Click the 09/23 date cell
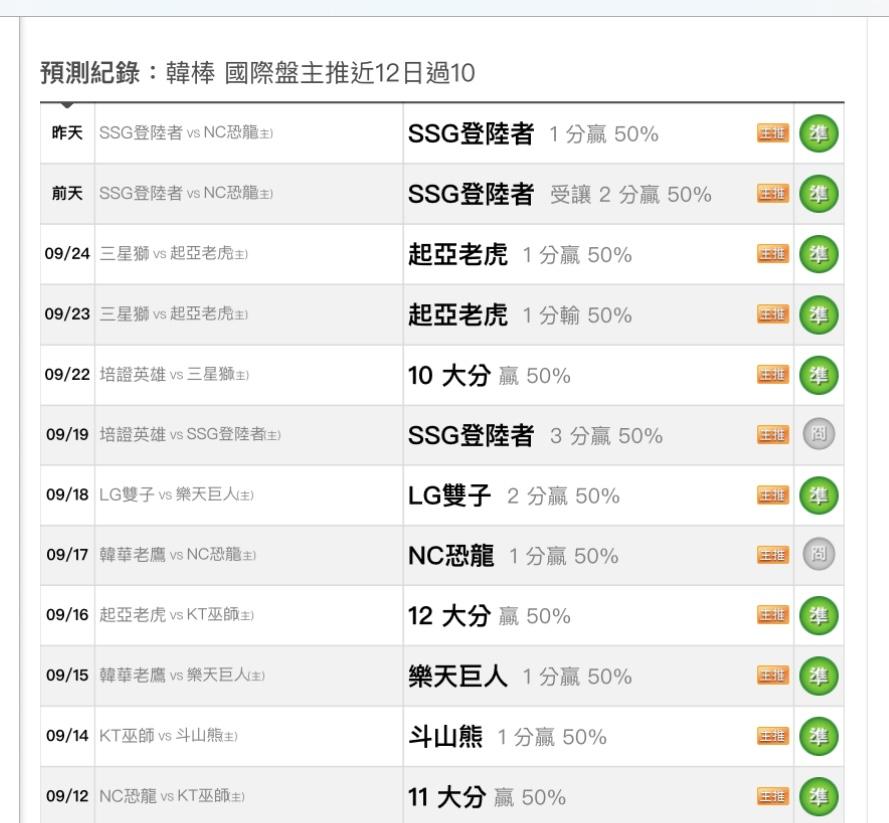The height and width of the screenshot is (823, 889). (67, 314)
